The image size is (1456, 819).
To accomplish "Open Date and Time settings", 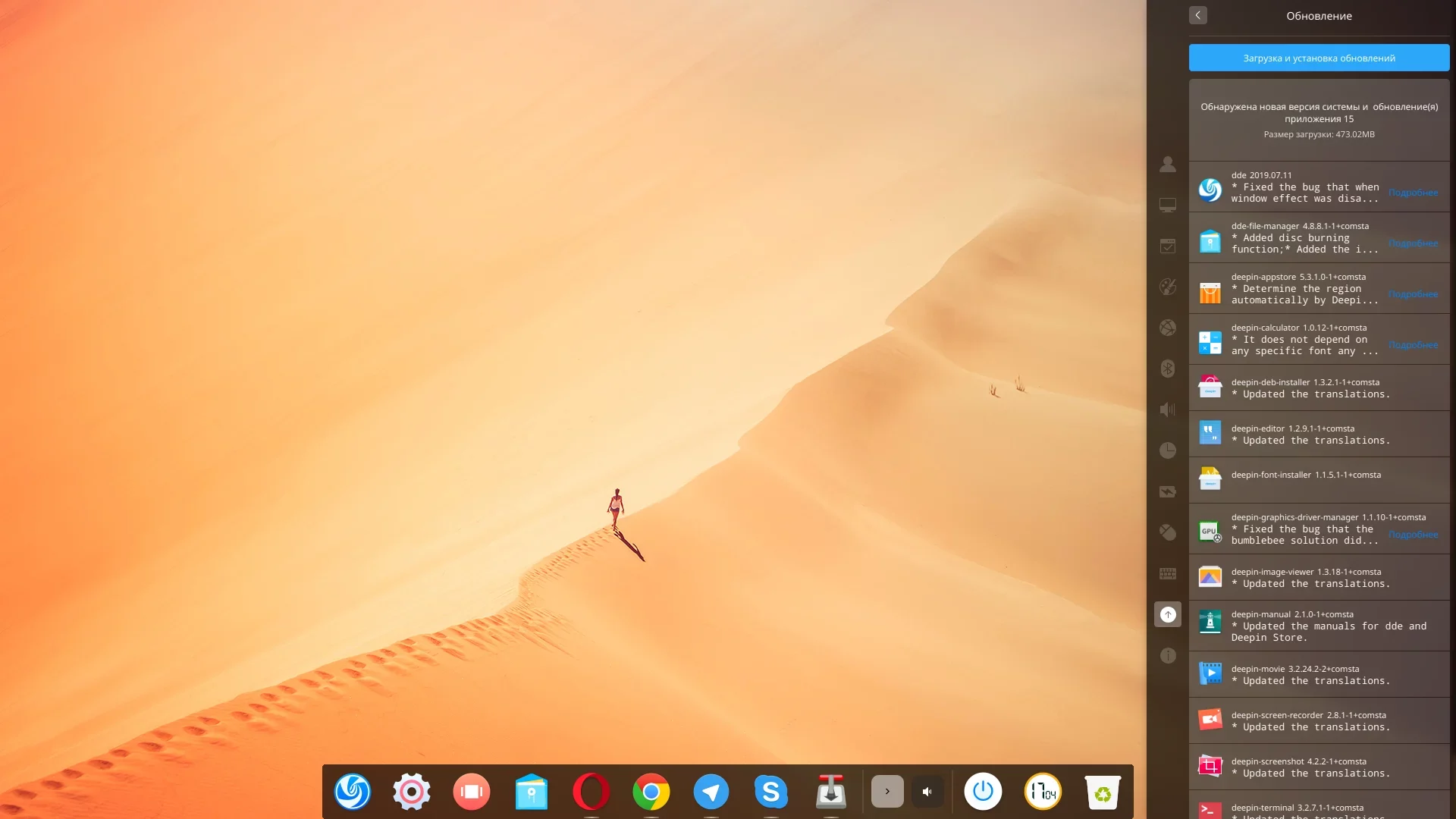I will [x=1168, y=450].
